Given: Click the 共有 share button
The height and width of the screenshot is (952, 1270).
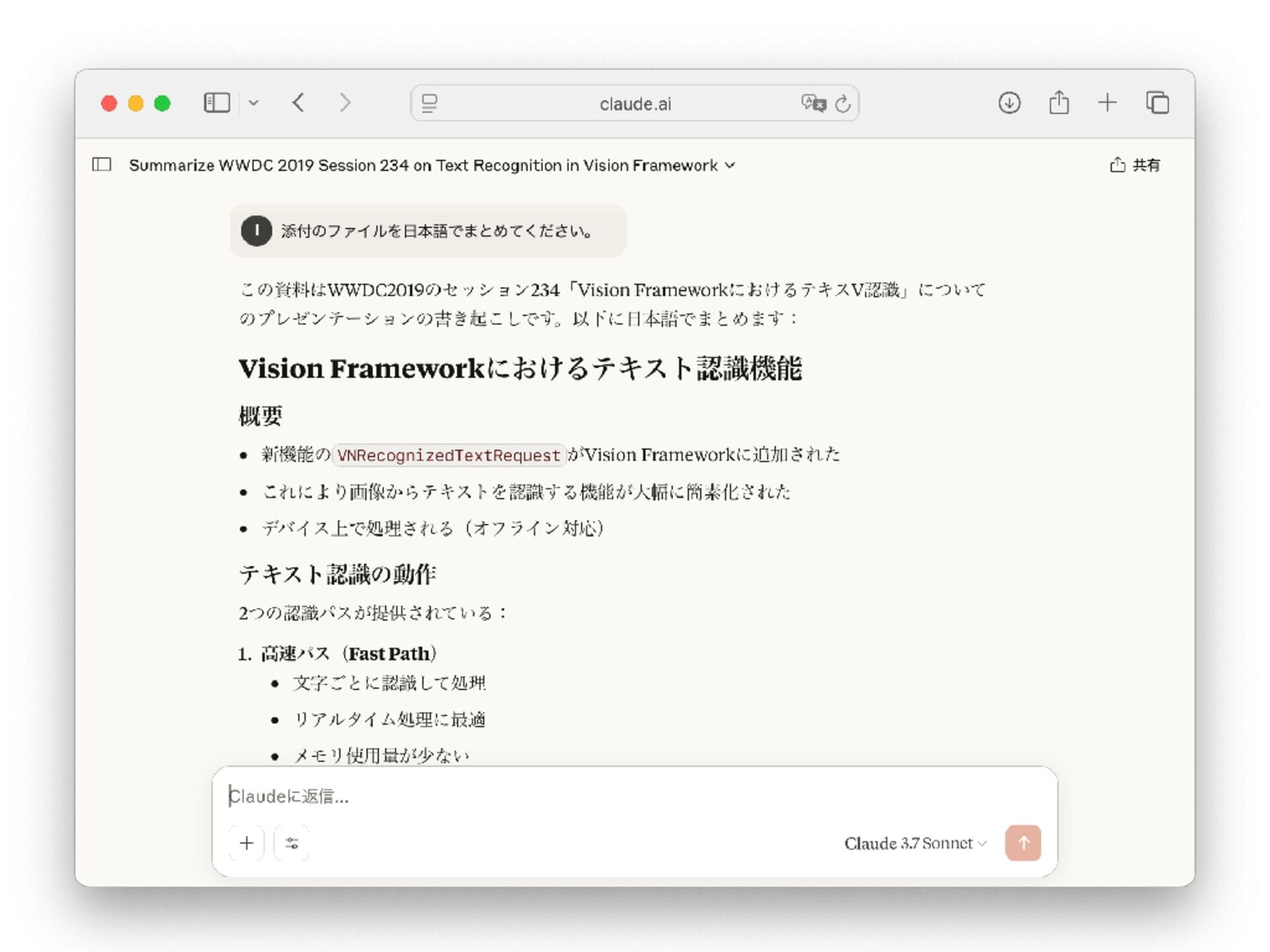Looking at the screenshot, I should coord(1135,165).
